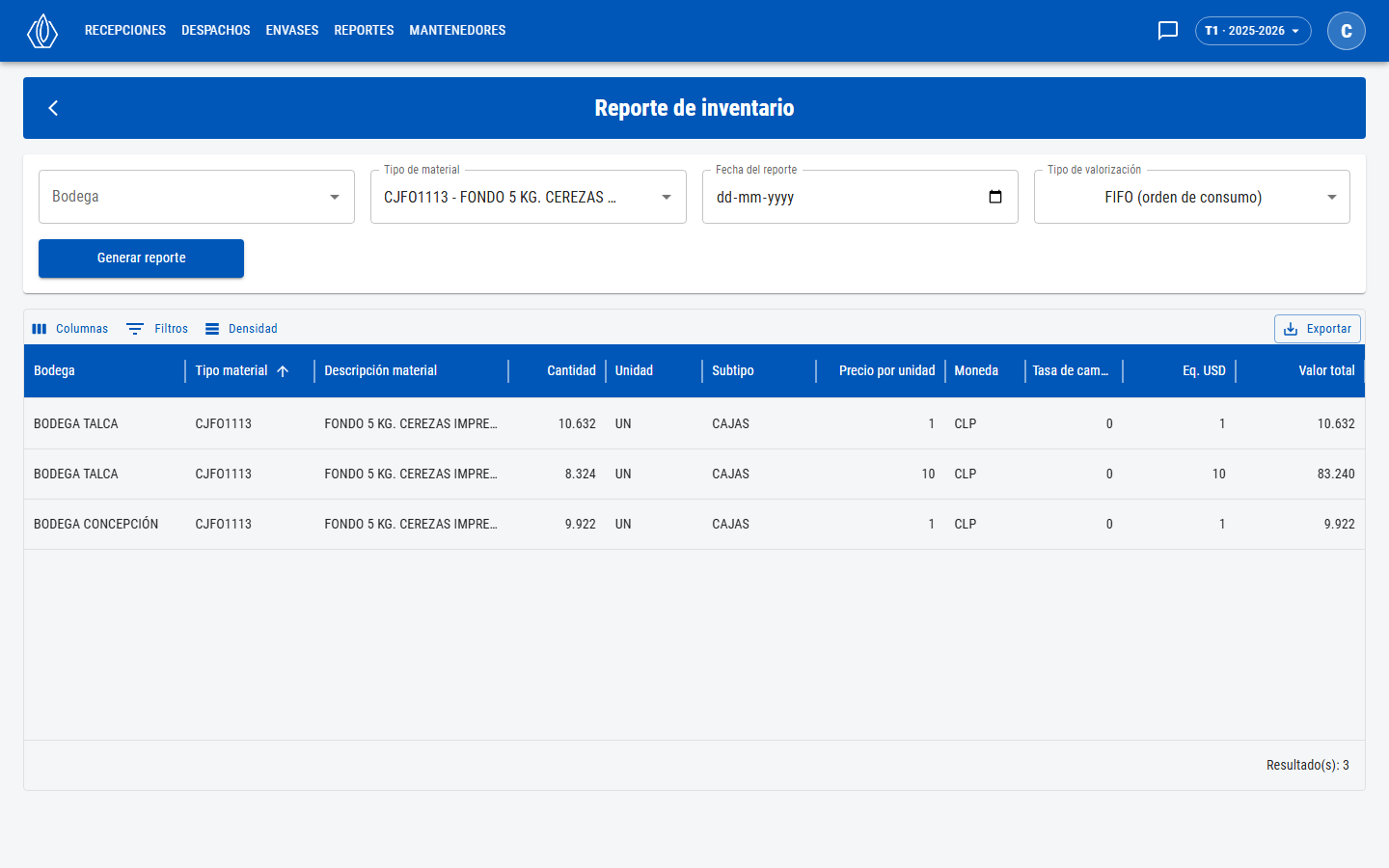Image resolution: width=1389 pixels, height=868 pixels.
Task: Expand the Bodega dropdown
Action: [197, 197]
